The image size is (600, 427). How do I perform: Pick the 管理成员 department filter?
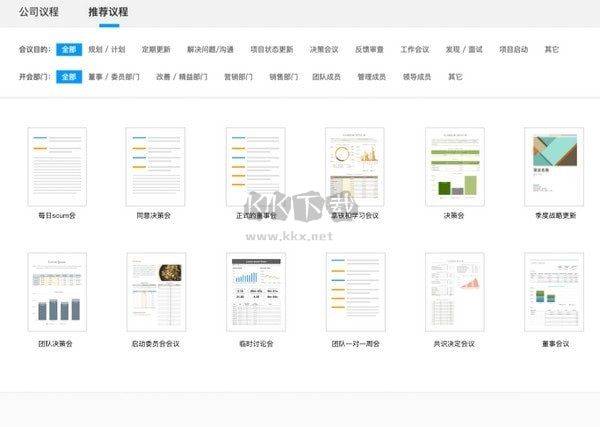tap(372, 76)
